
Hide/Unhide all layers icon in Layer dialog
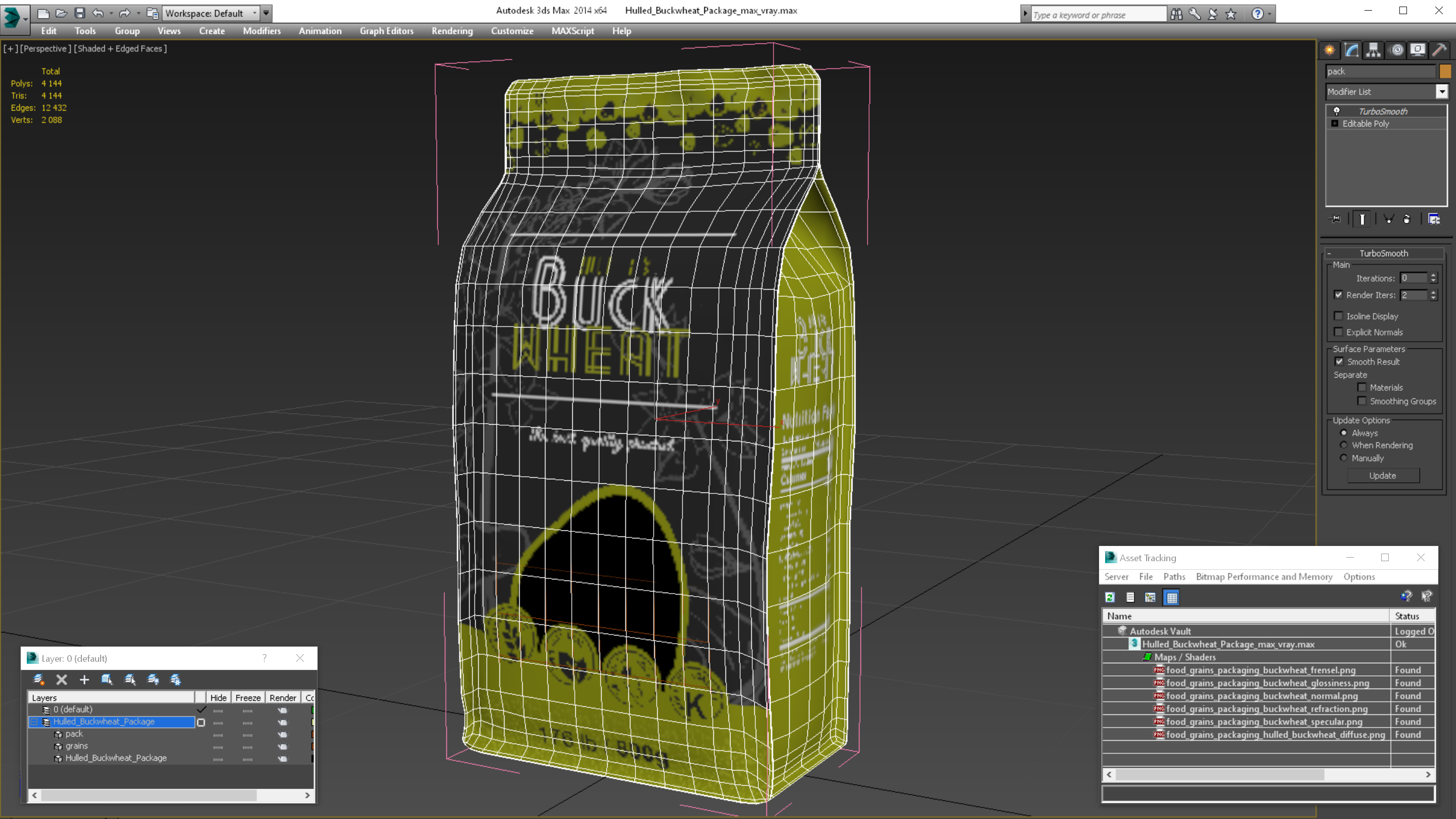153,679
